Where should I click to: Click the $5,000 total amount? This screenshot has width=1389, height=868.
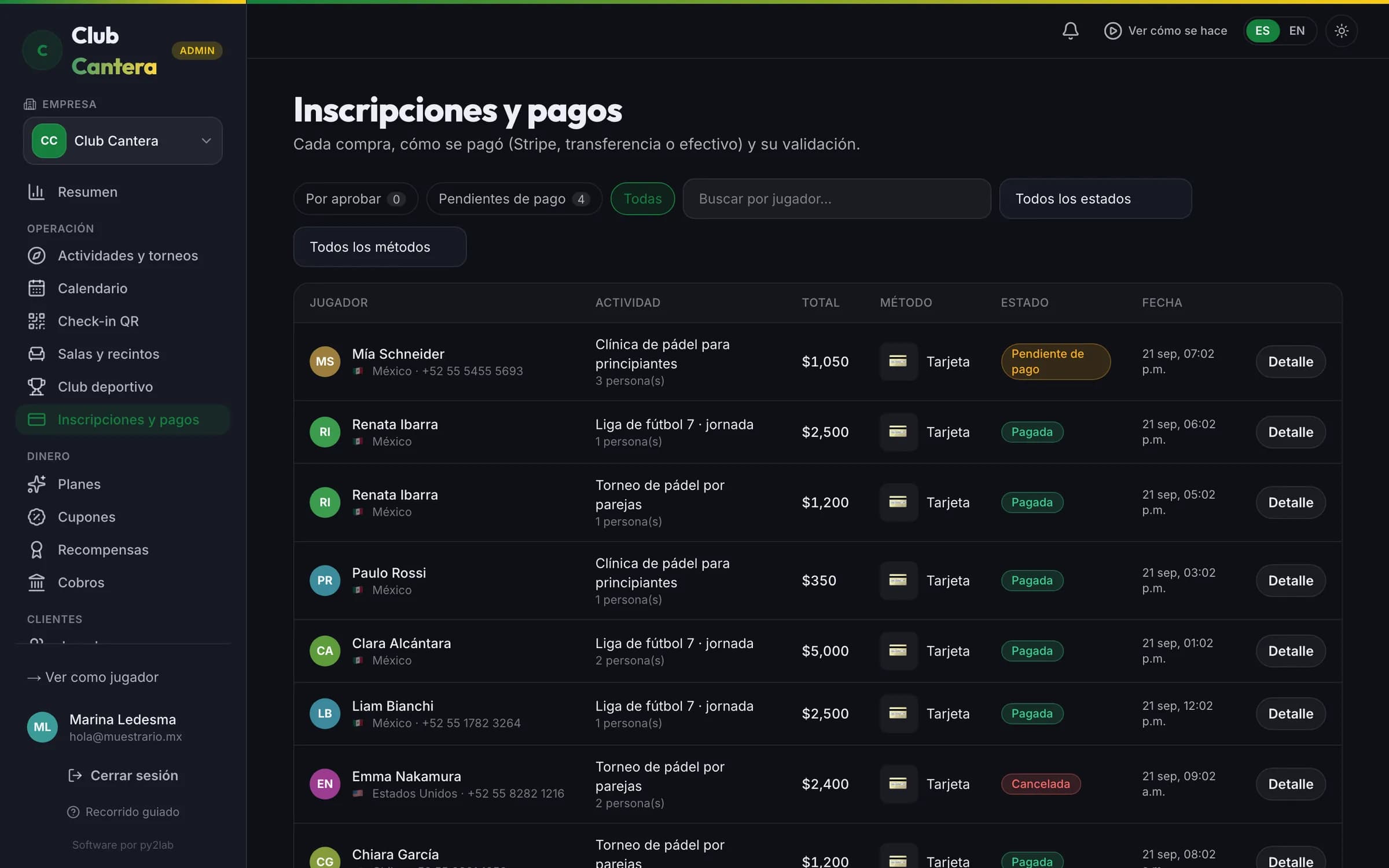825,651
